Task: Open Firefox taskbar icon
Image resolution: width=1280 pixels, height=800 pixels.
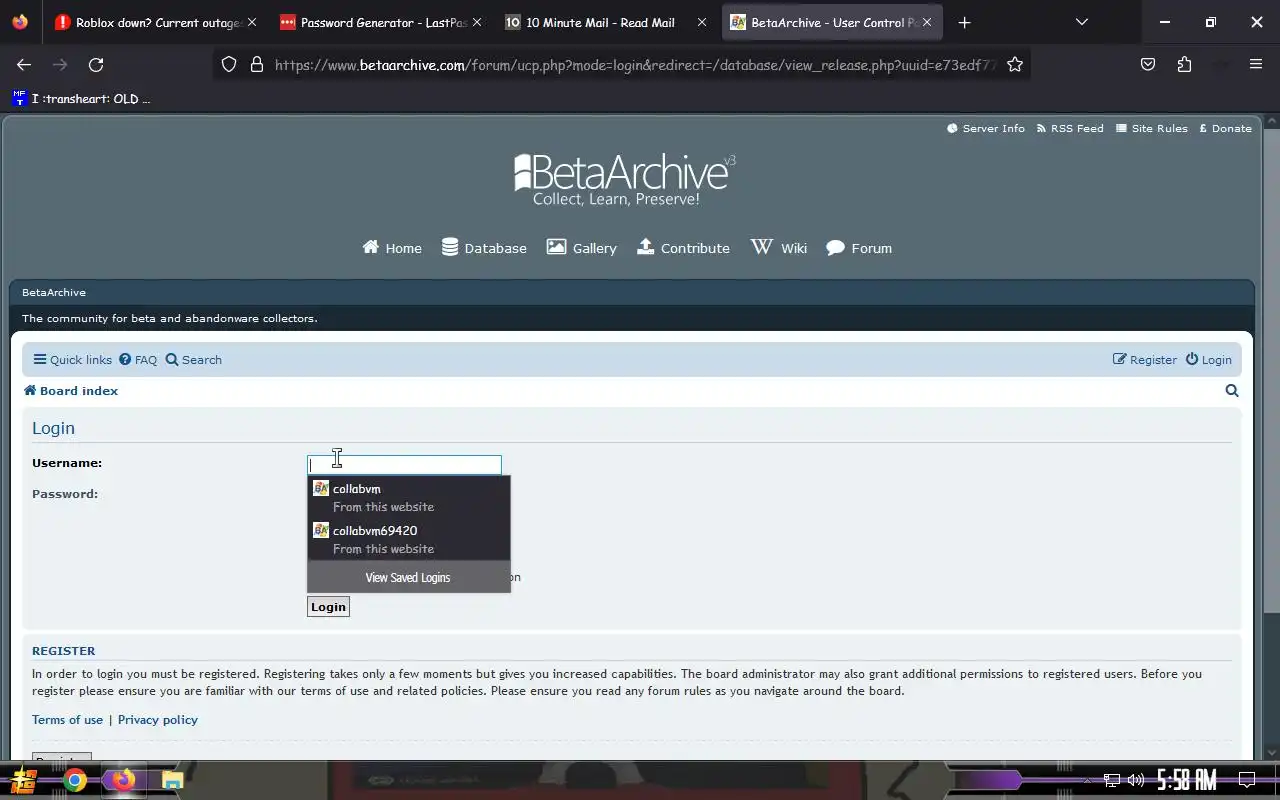Action: tap(123, 780)
